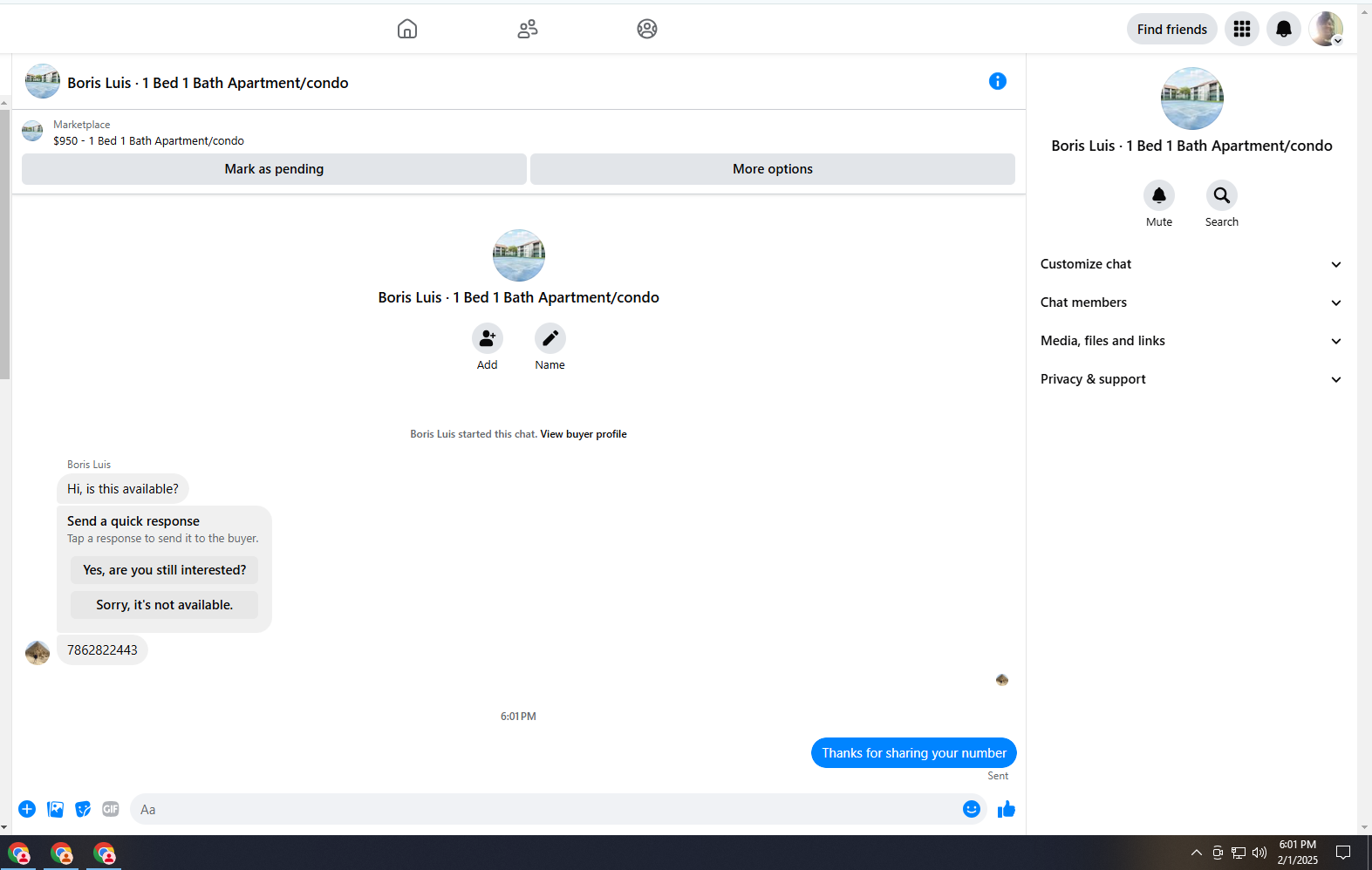This screenshot has width=1372, height=870.
Task: Click the second Chrome icon in taskbar
Action: tap(61, 853)
